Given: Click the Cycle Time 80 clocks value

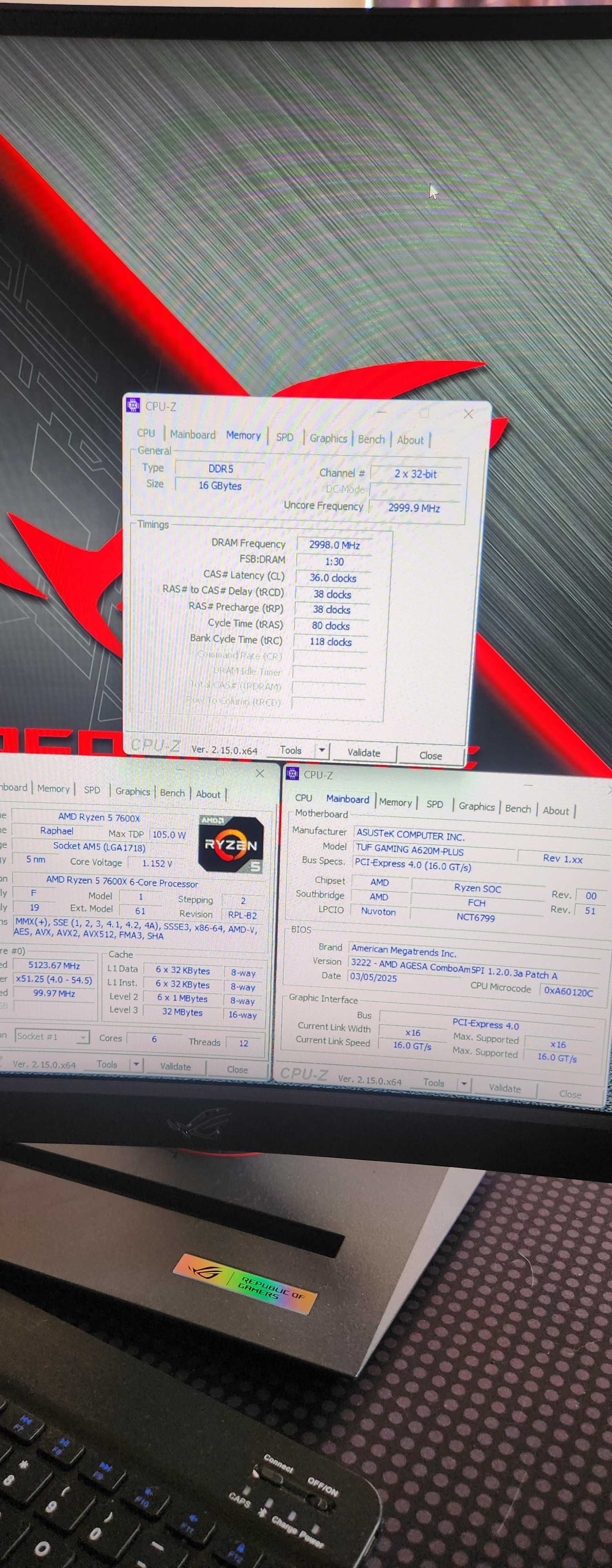Looking at the screenshot, I should pos(331,625).
